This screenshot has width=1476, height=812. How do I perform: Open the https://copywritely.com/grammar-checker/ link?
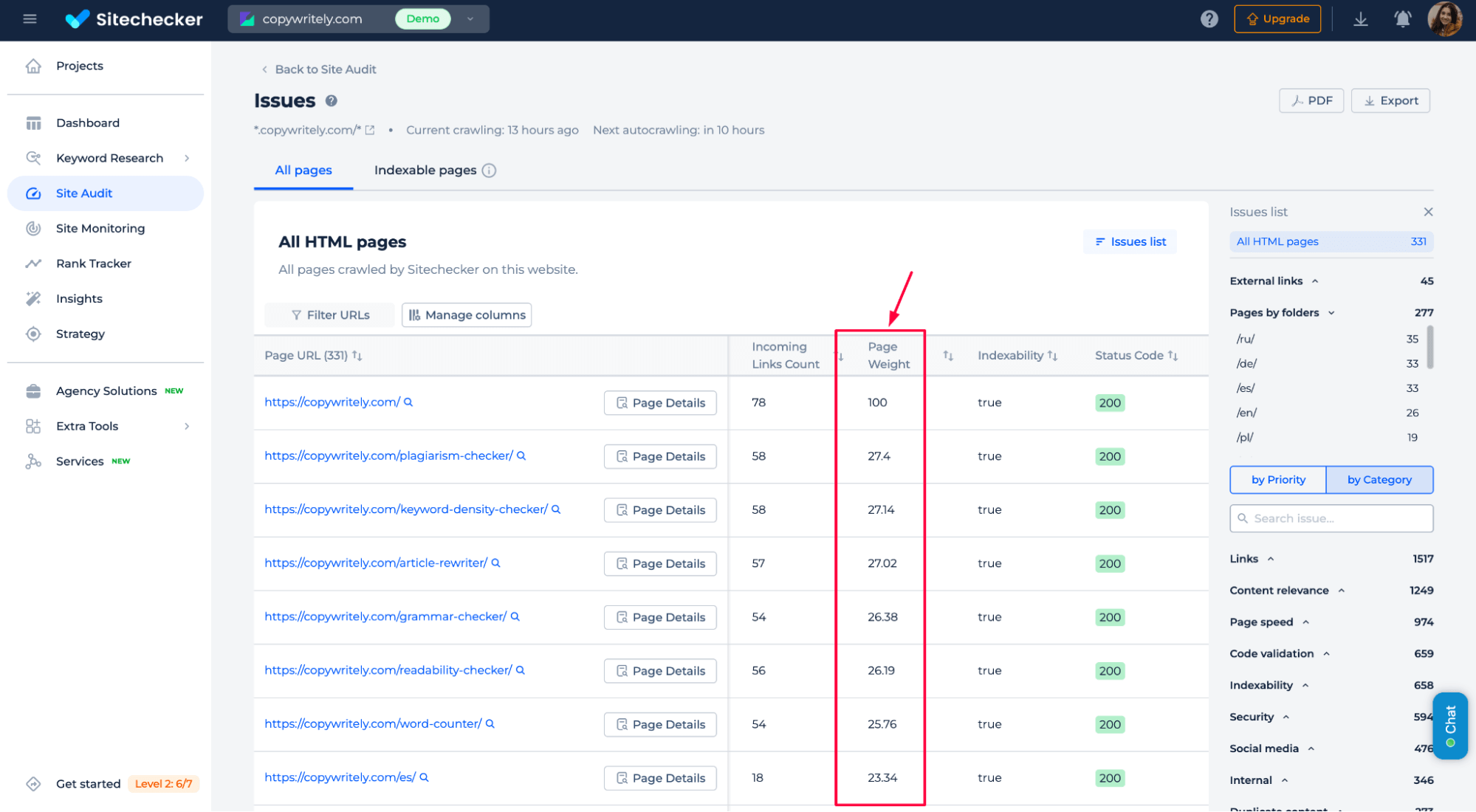coord(385,616)
